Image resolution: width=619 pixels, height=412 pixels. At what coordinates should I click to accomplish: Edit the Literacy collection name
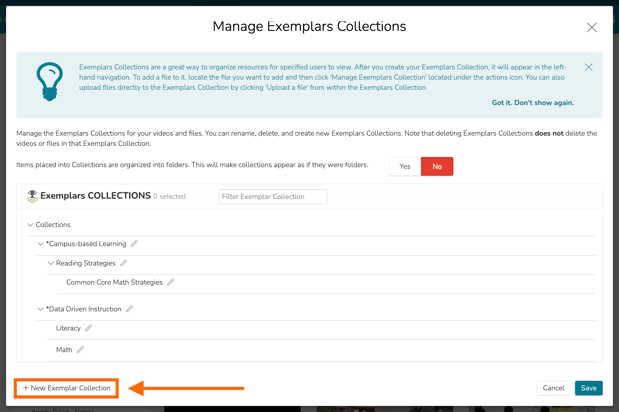click(89, 328)
